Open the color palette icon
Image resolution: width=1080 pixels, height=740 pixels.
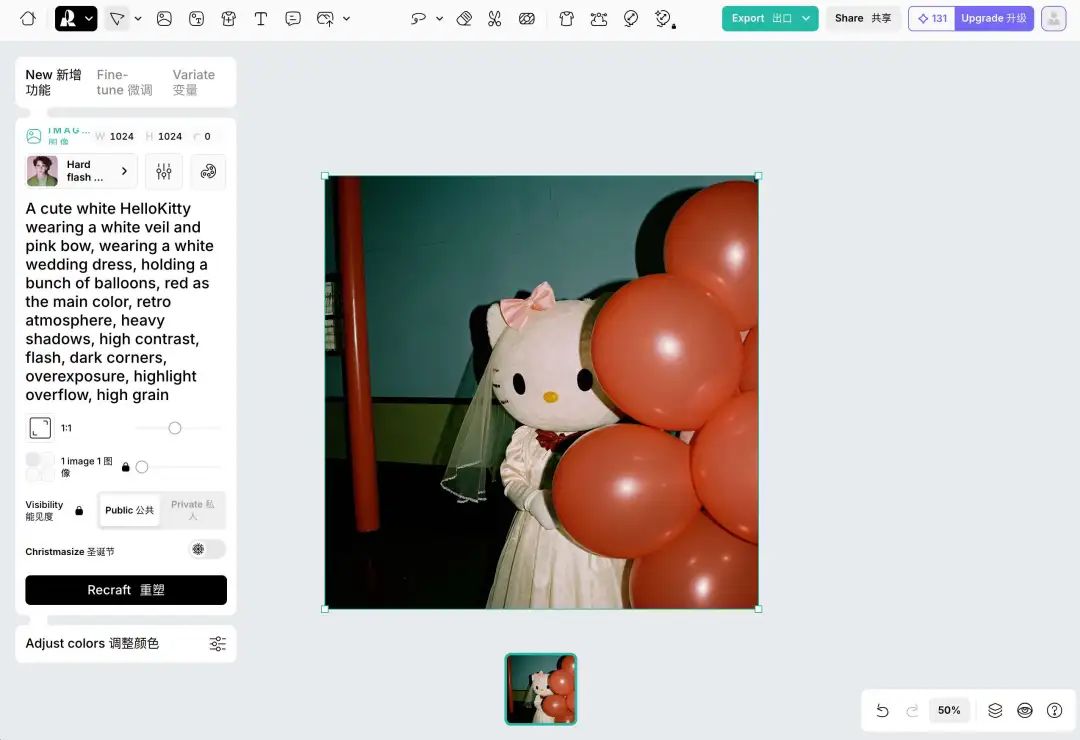pos(208,172)
